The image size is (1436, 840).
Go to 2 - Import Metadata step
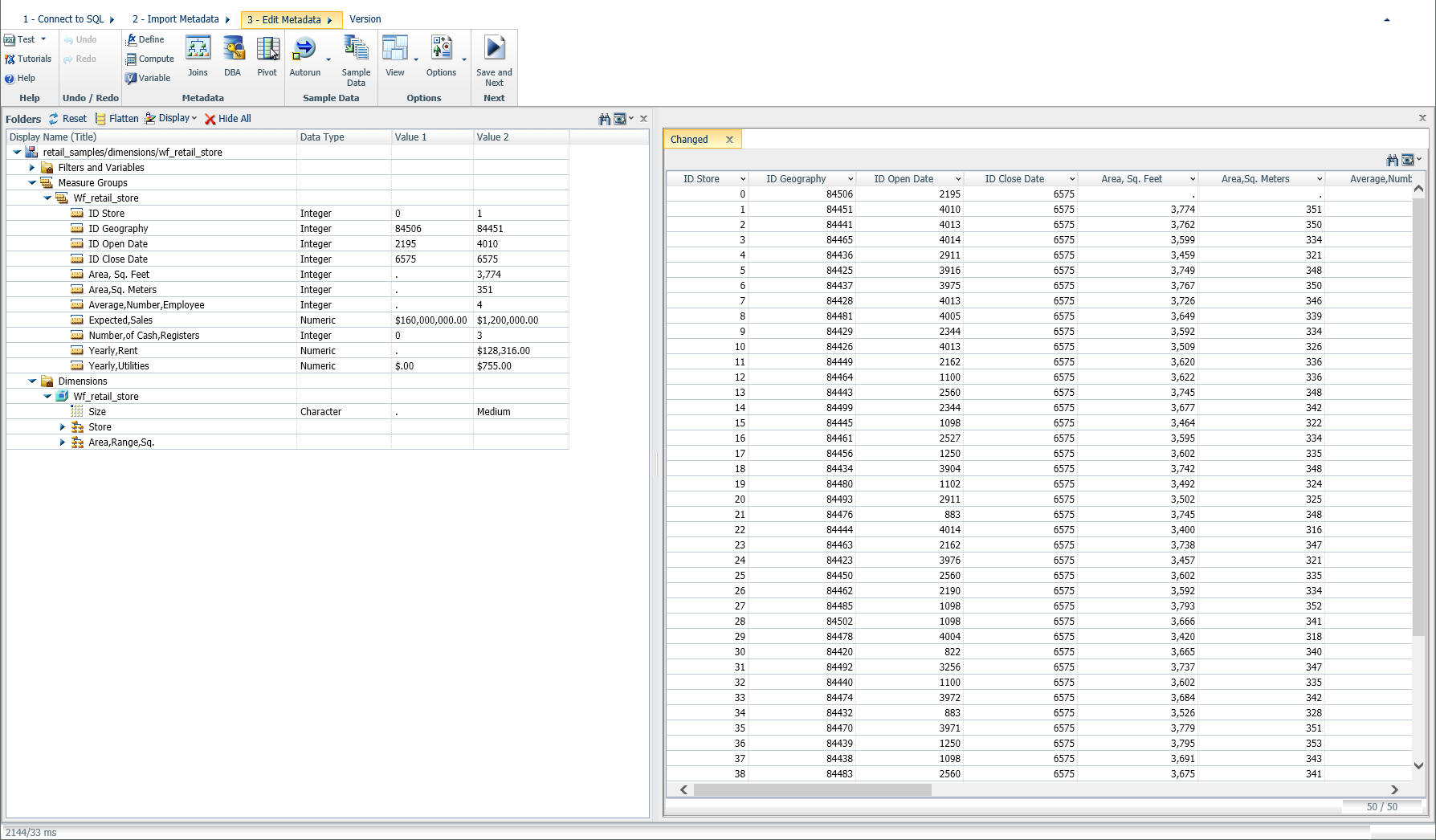pos(176,19)
